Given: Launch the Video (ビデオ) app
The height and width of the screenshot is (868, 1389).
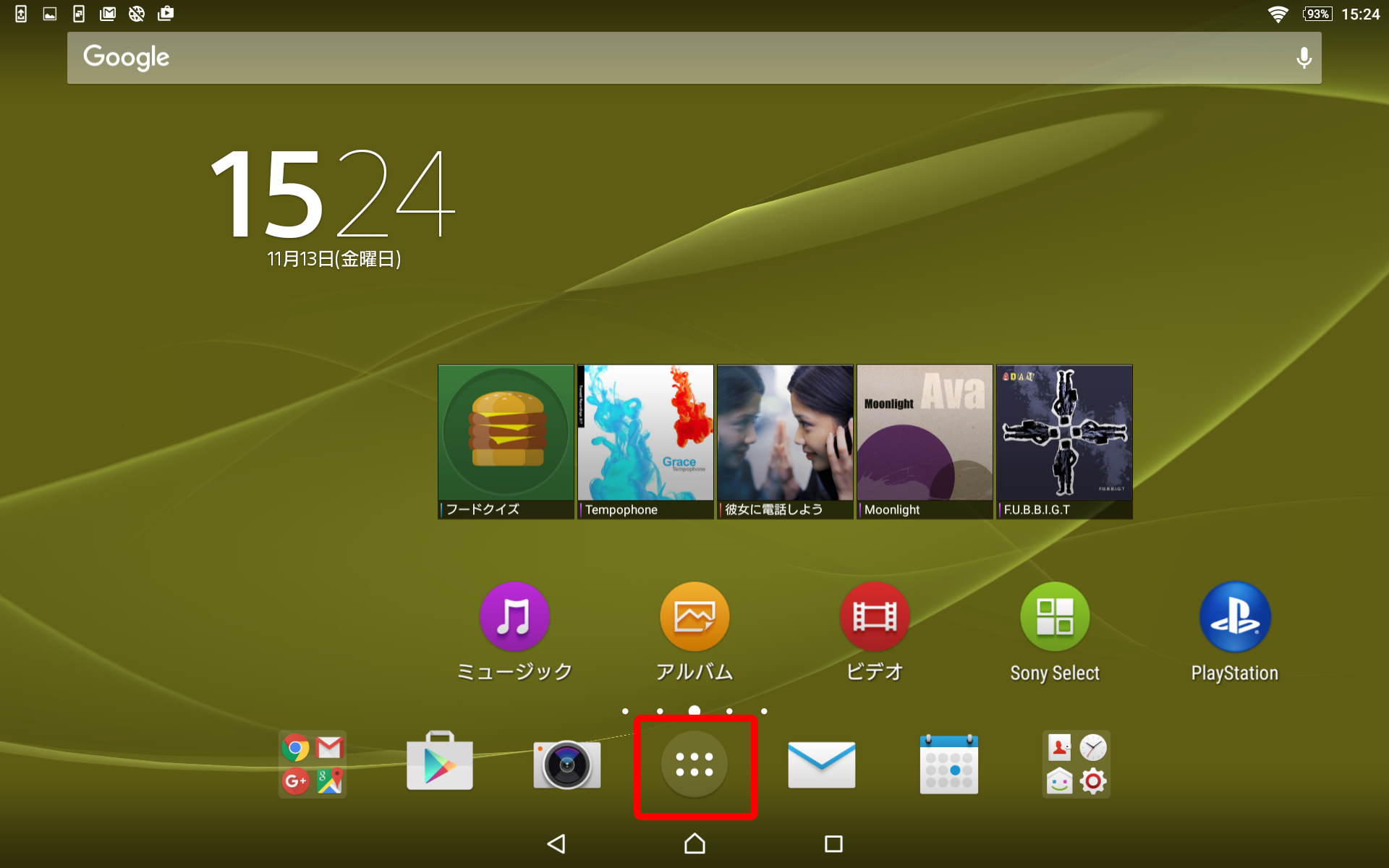Looking at the screenshot, I should pos(875,617).
